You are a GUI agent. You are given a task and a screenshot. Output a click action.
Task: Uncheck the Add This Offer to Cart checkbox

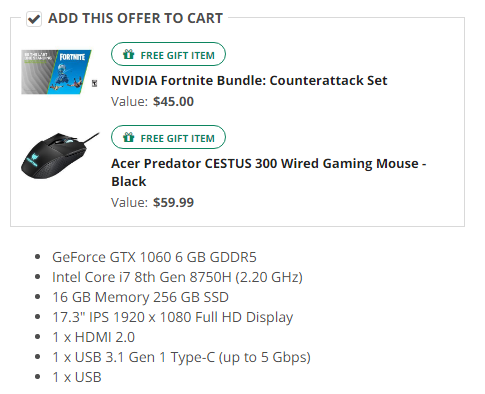34,19
